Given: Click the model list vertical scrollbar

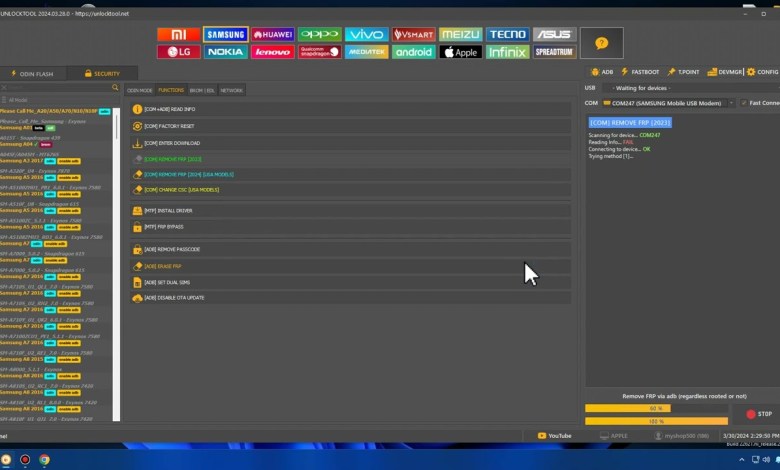Looking at the screenshot, I should pos(117,264).
